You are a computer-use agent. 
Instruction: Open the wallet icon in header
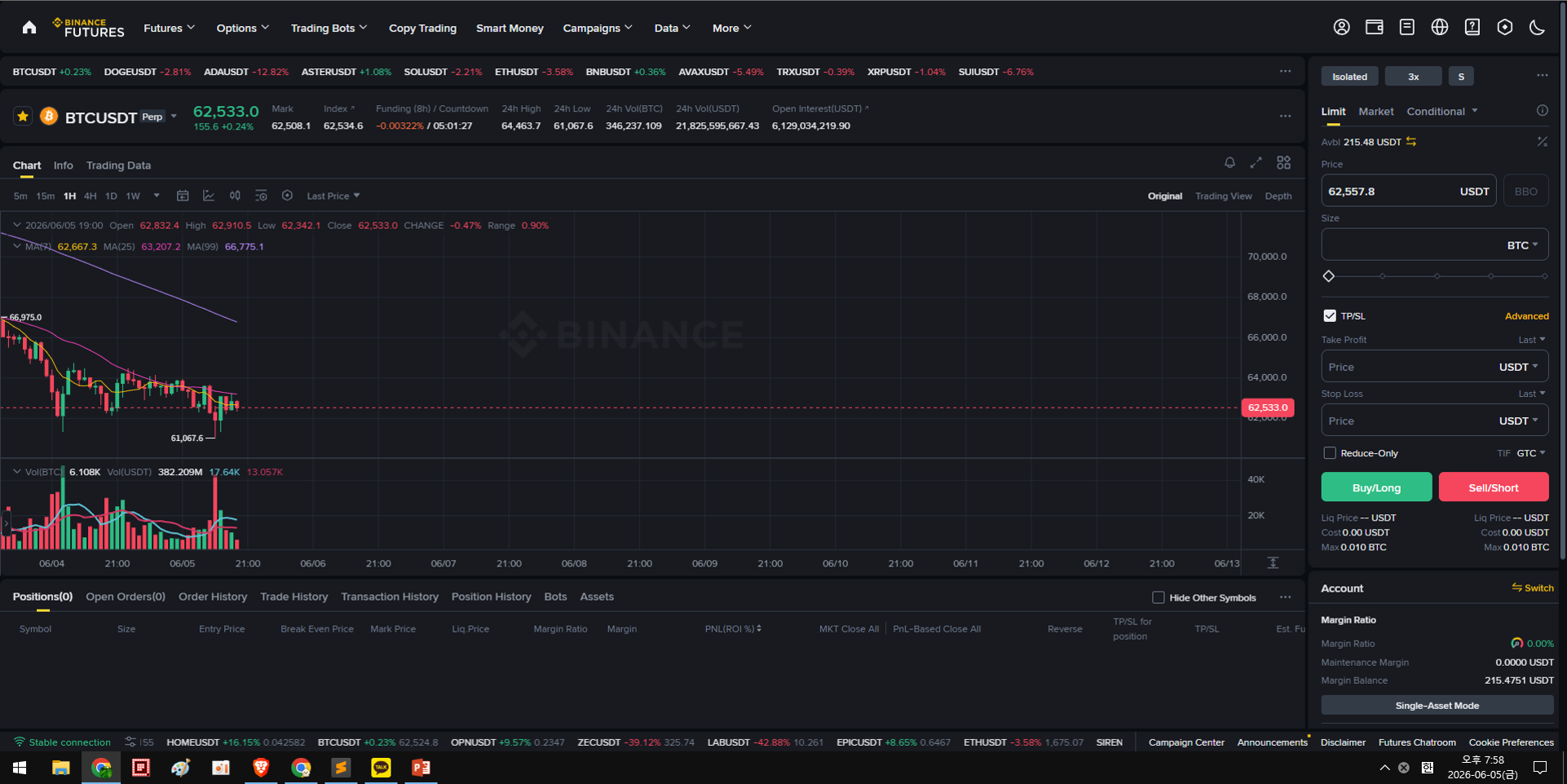pos(1375,28)
